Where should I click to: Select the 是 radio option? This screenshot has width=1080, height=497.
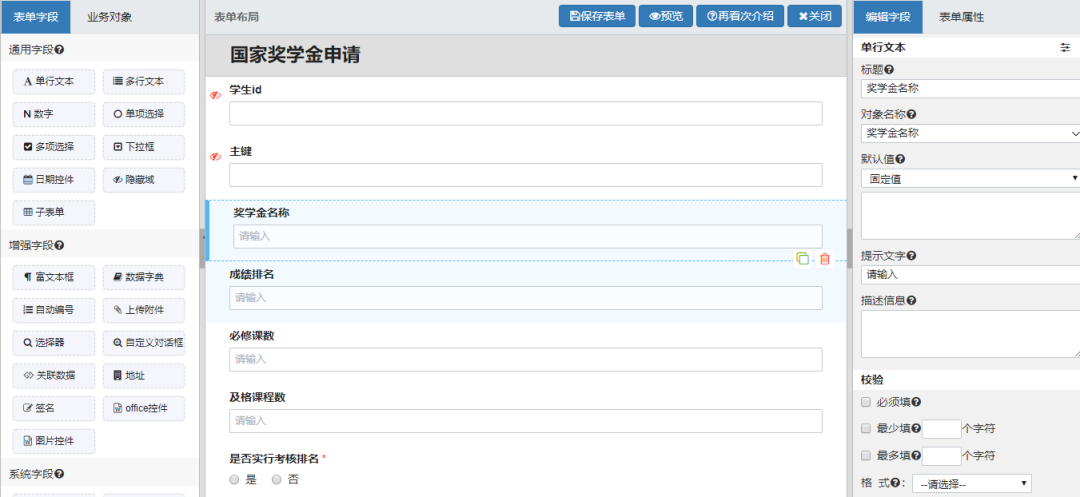pos(235,480)
